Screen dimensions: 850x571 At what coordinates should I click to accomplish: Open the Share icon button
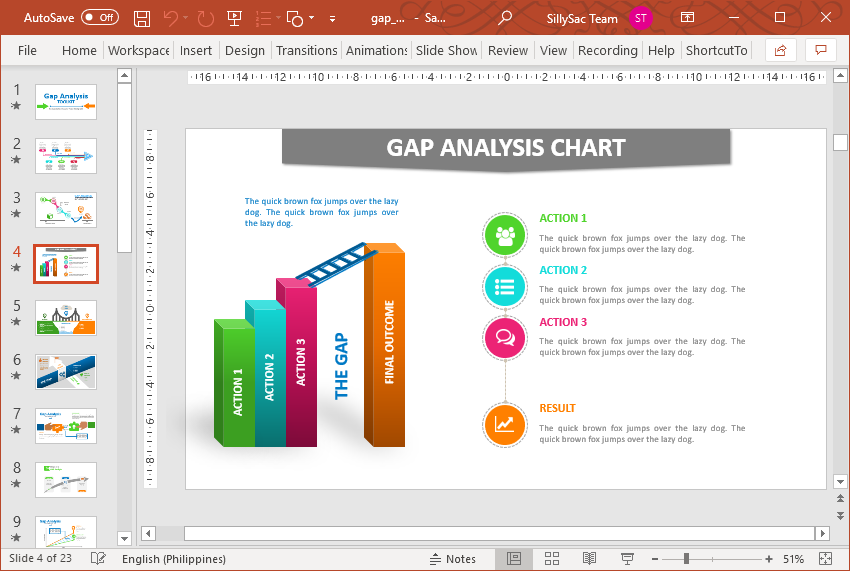(780, 50)
